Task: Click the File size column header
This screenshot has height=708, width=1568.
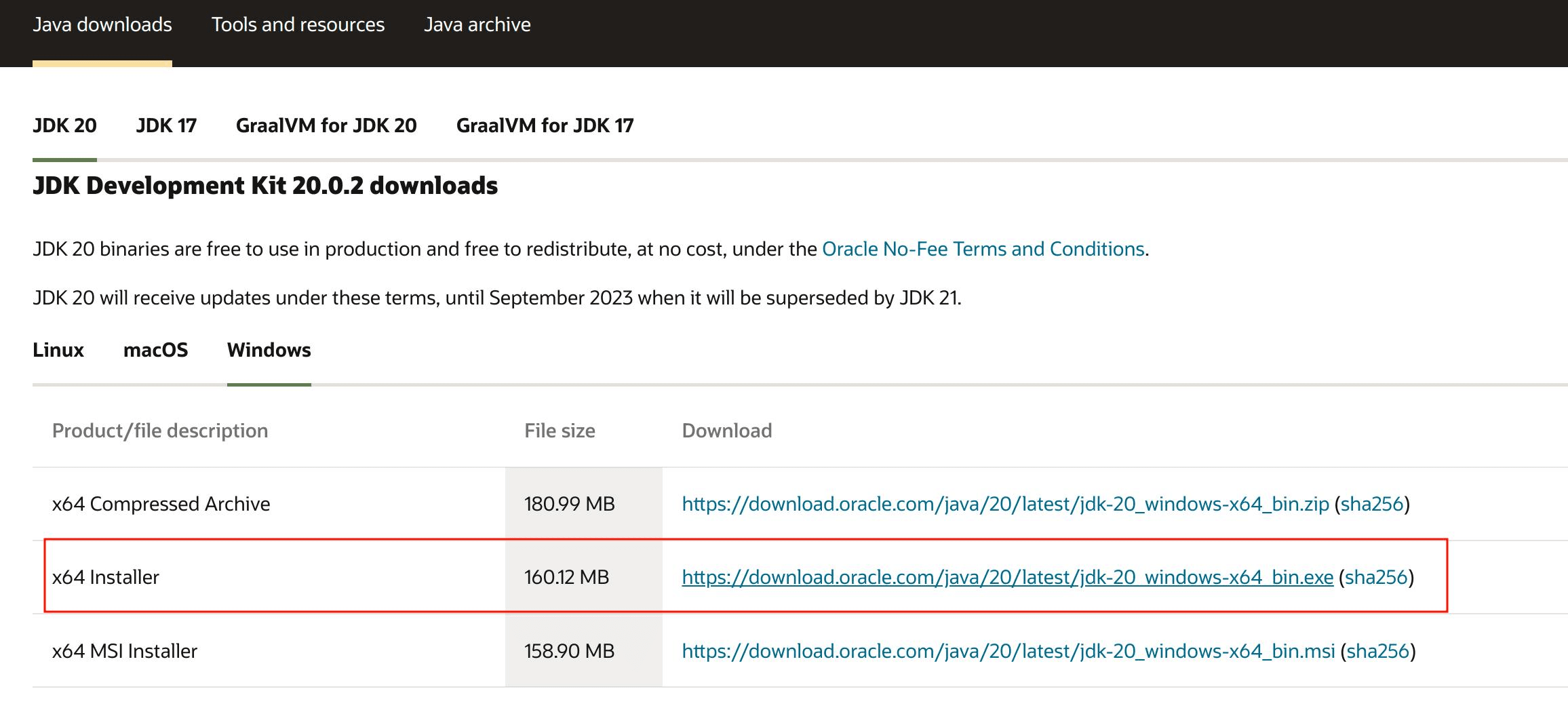Action: [x=560, y=431]
